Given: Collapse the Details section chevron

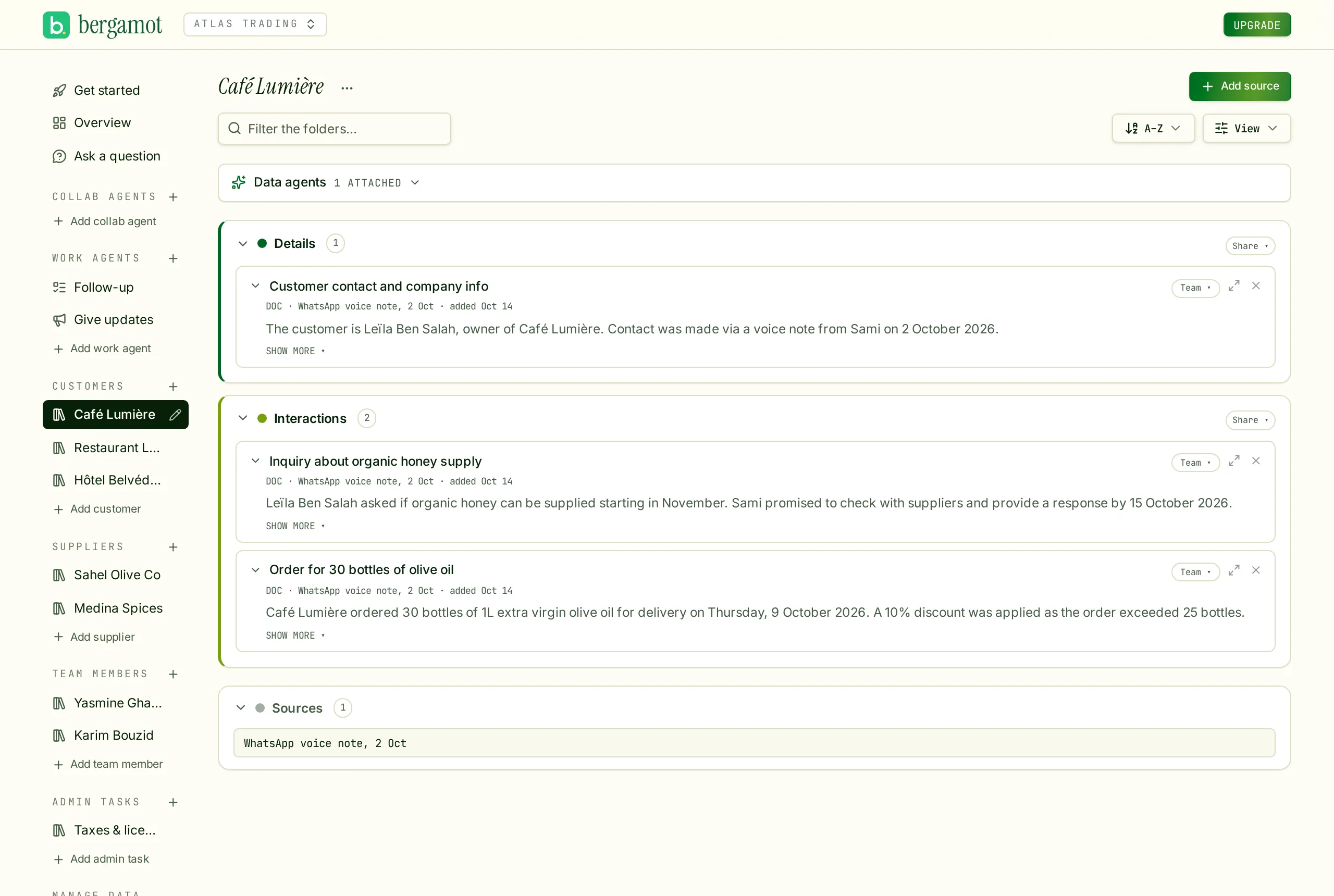Looking at the screenshot, I should [243, 243].
